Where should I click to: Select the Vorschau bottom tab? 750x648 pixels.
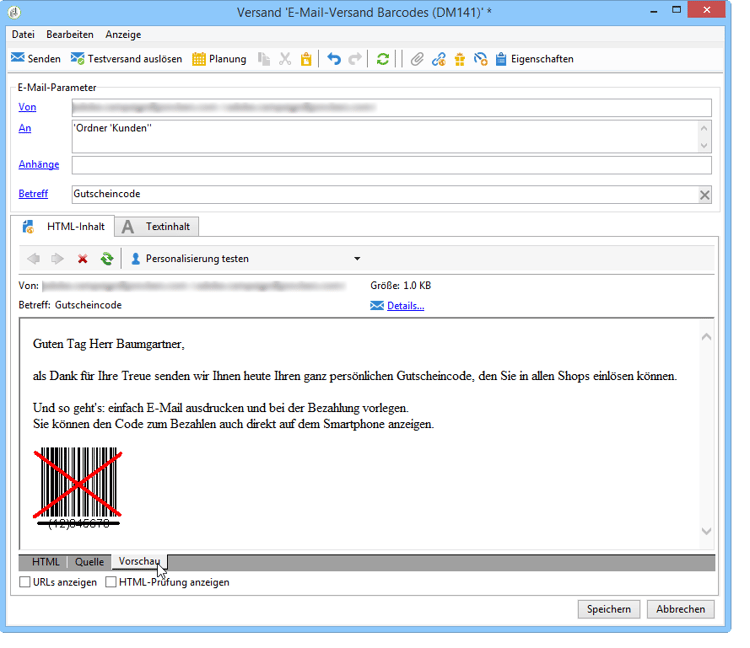[x=139, y=561]
